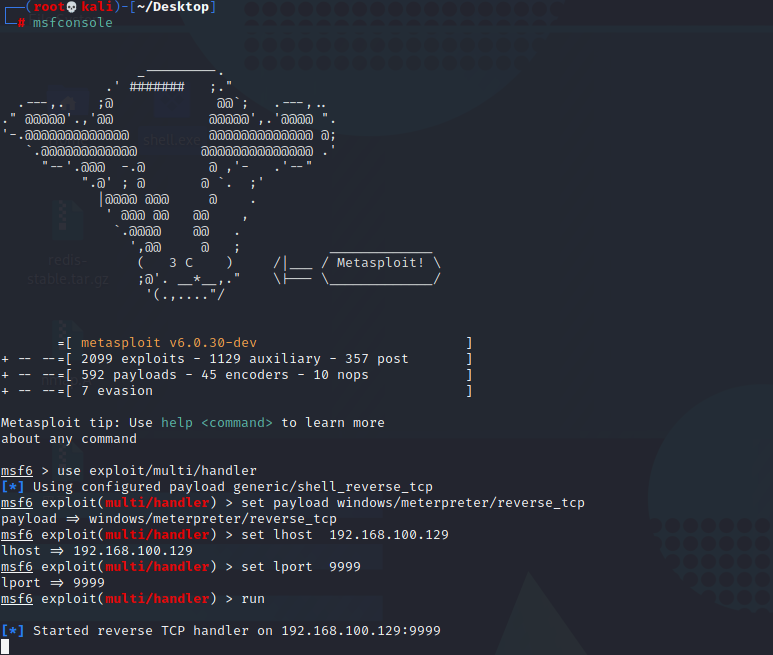
Task: Click the "run" command text
Action: tap(253, 599)
